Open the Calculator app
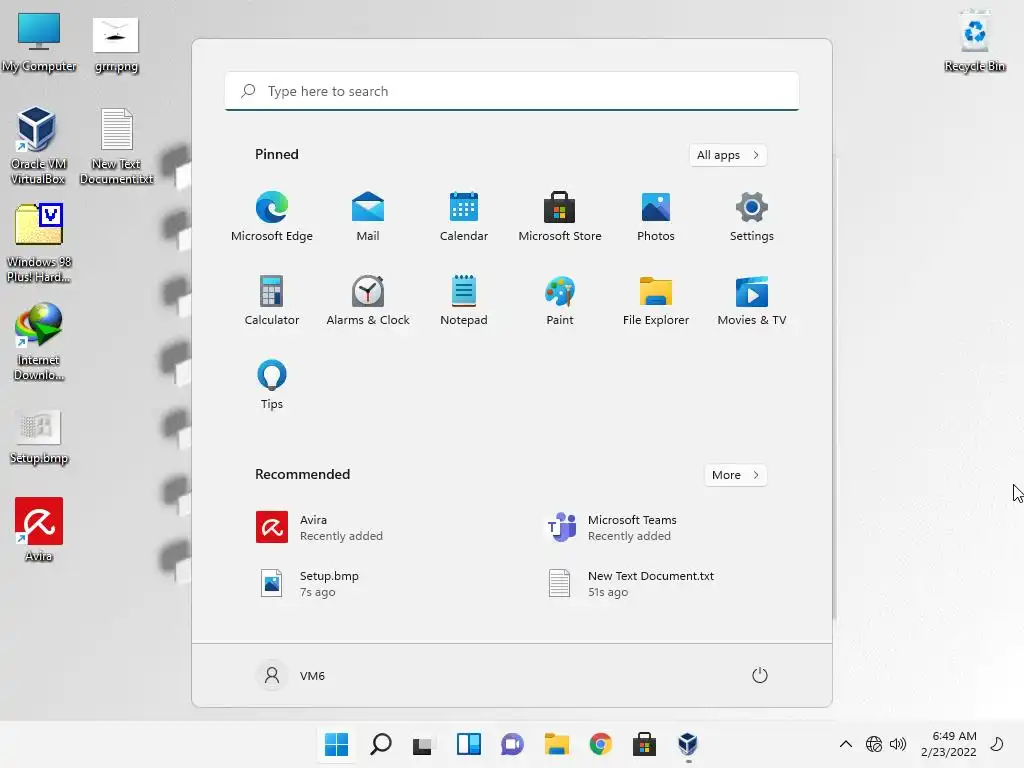 pos(272,301)
